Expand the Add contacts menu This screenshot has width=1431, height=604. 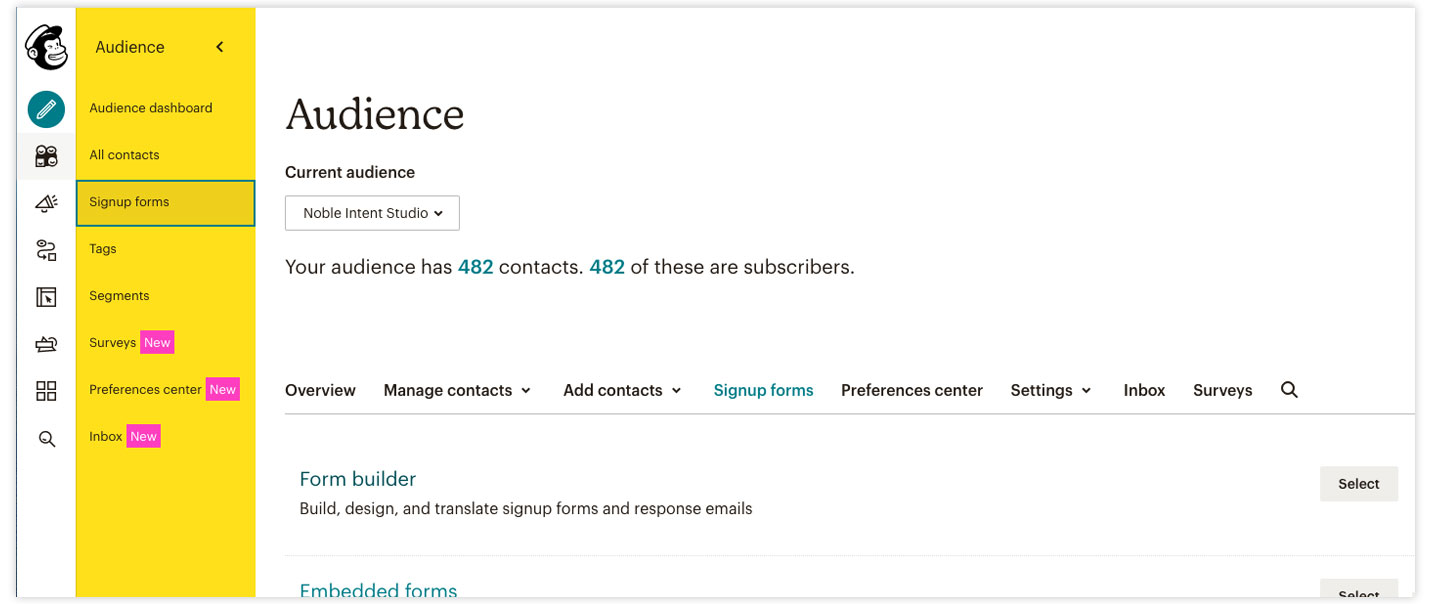click(622, 390)
